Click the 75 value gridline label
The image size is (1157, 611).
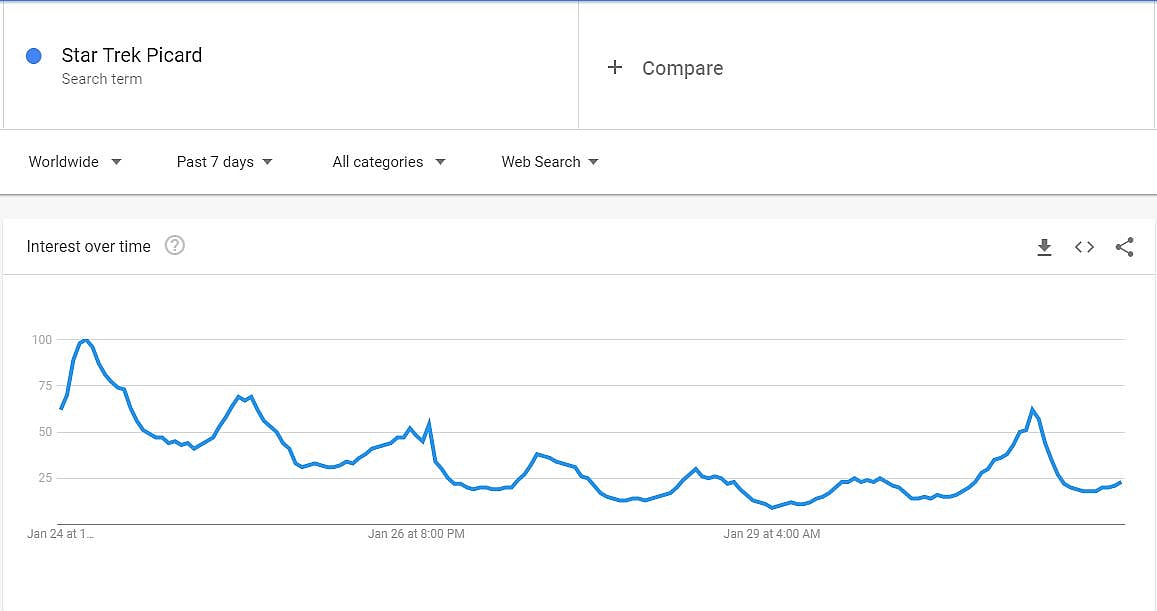[41, 386]
